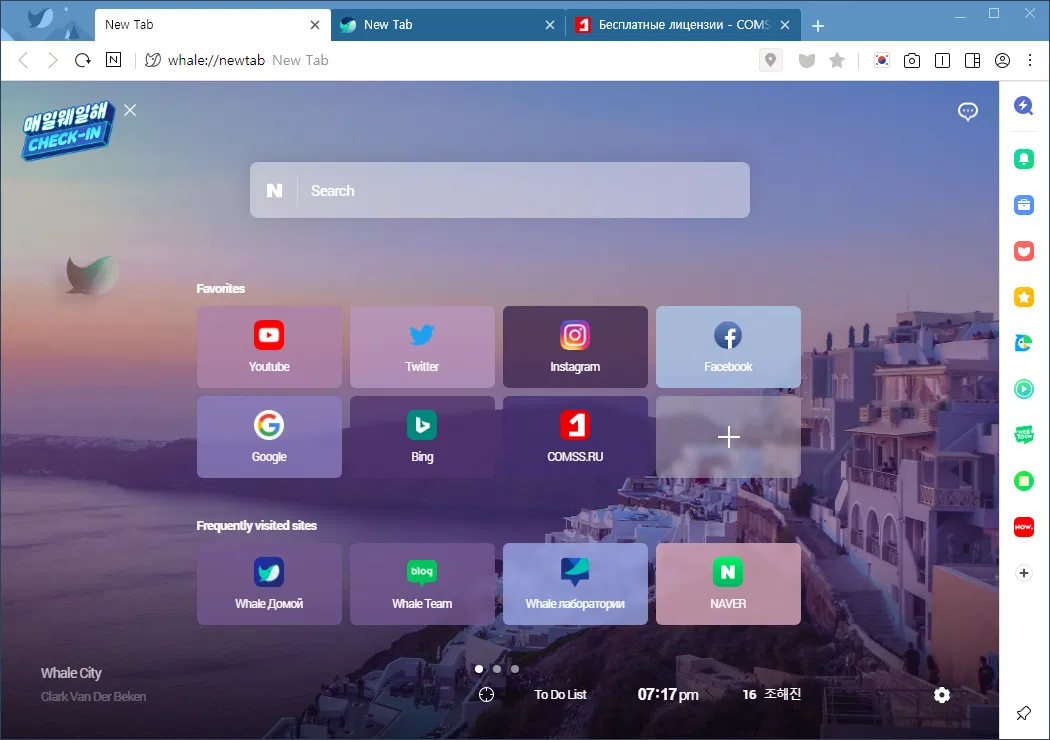Select first page indicator dot

(479, 668)
